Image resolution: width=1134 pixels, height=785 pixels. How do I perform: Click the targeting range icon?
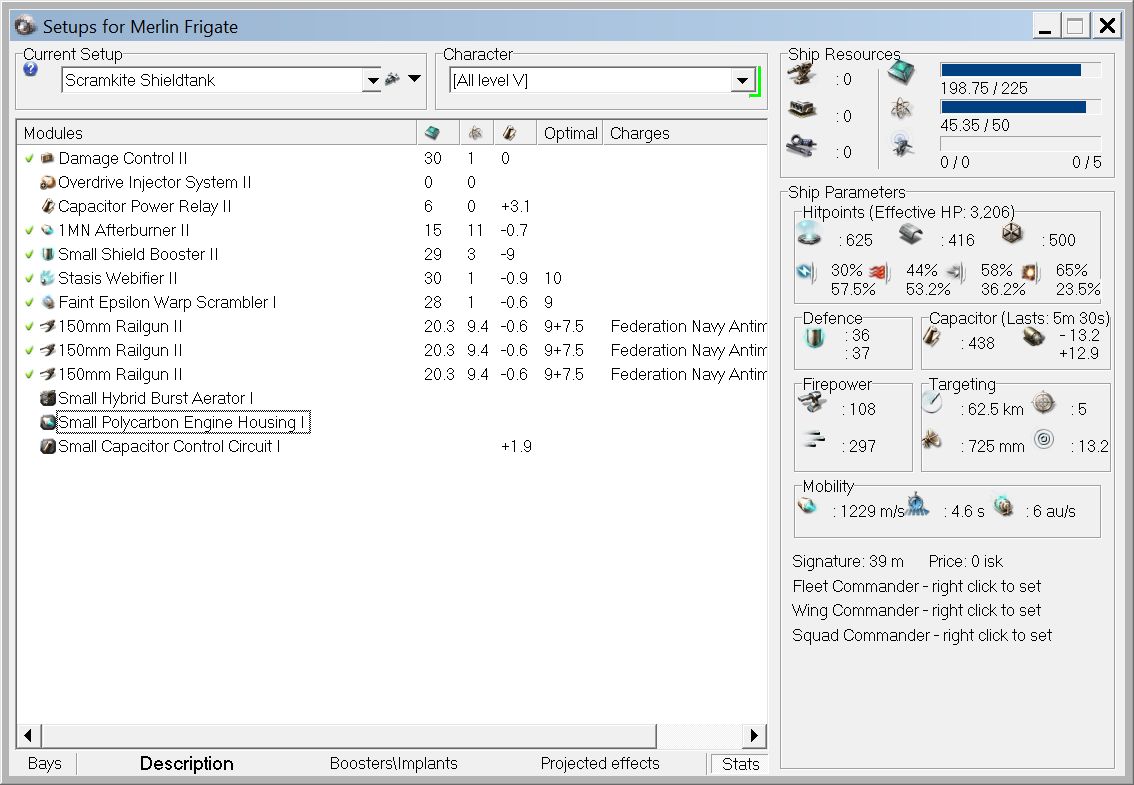[932, 402]
